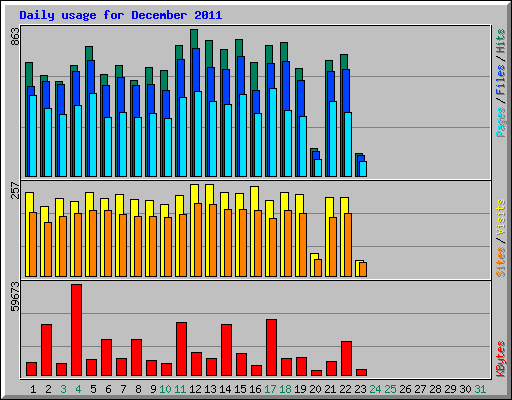Select the orange Sites bar for day 12
Screen dimensions: 512x400
[x=198, y=240]
